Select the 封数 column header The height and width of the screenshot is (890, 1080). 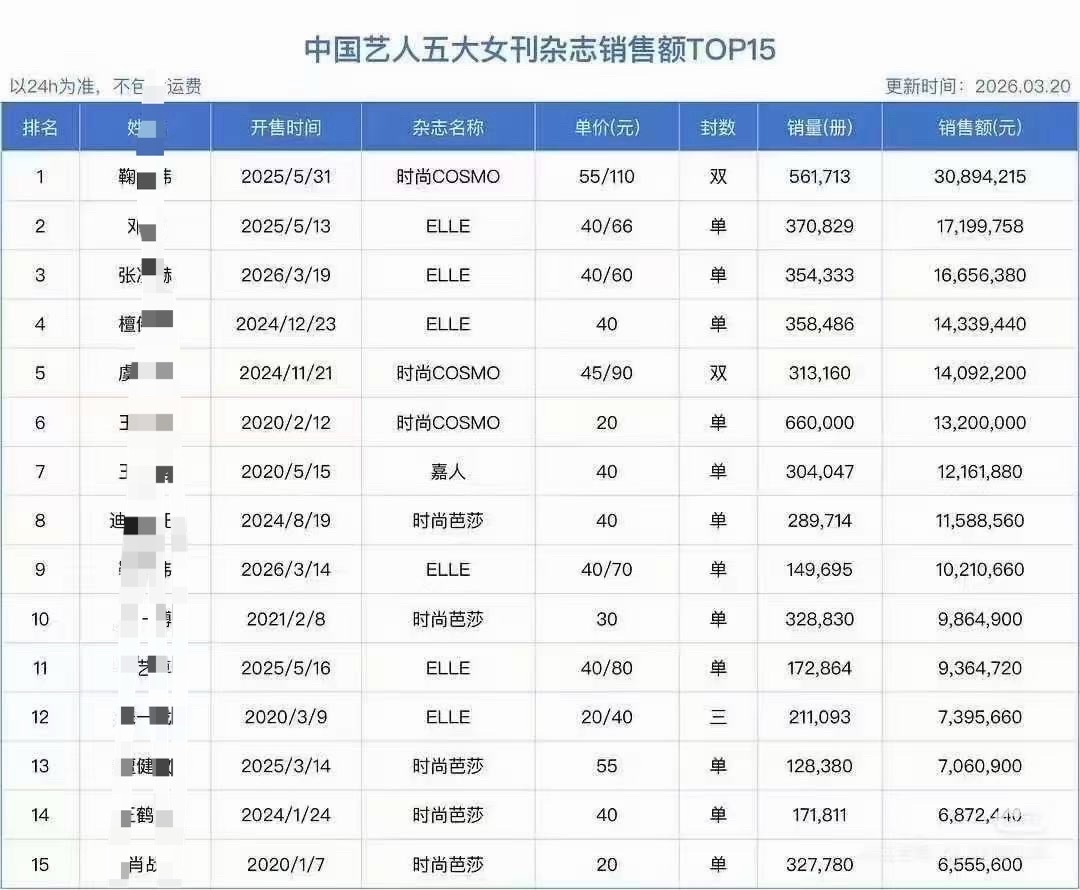click(x=718, y=127)
